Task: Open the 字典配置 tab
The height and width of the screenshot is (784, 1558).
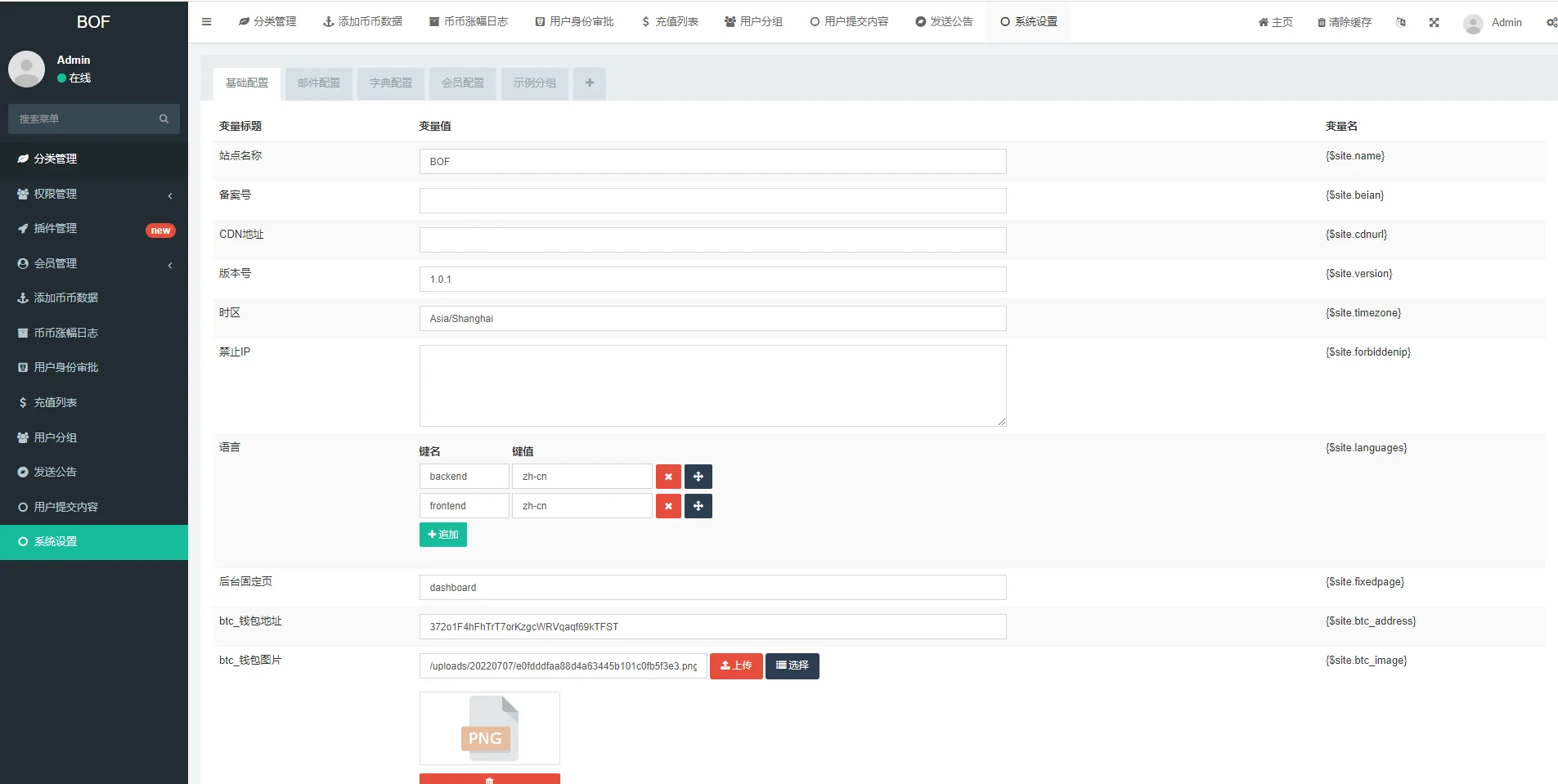Action: pos(391,83)
